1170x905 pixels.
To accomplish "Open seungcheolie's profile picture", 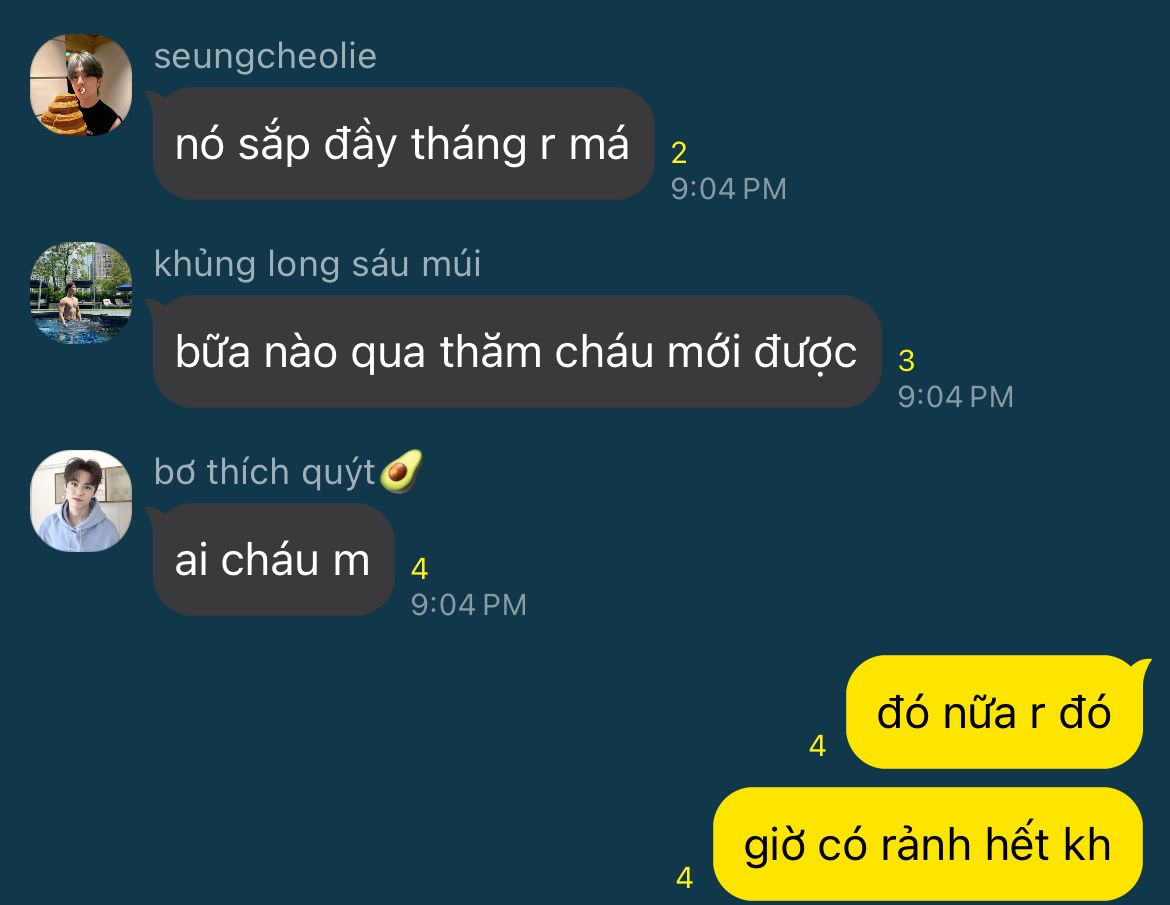I will (x=81, y=85).
